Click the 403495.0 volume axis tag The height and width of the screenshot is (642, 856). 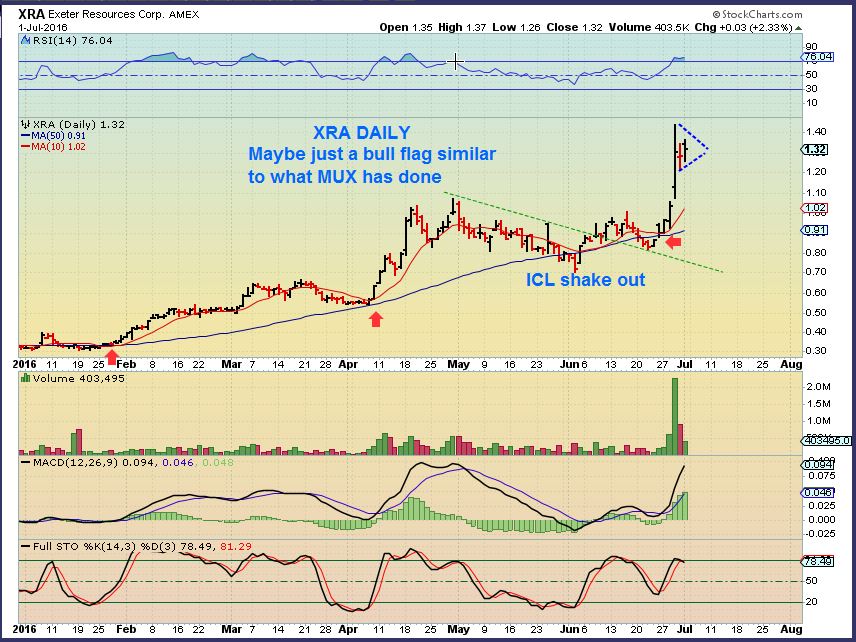(x=826, y=440)
